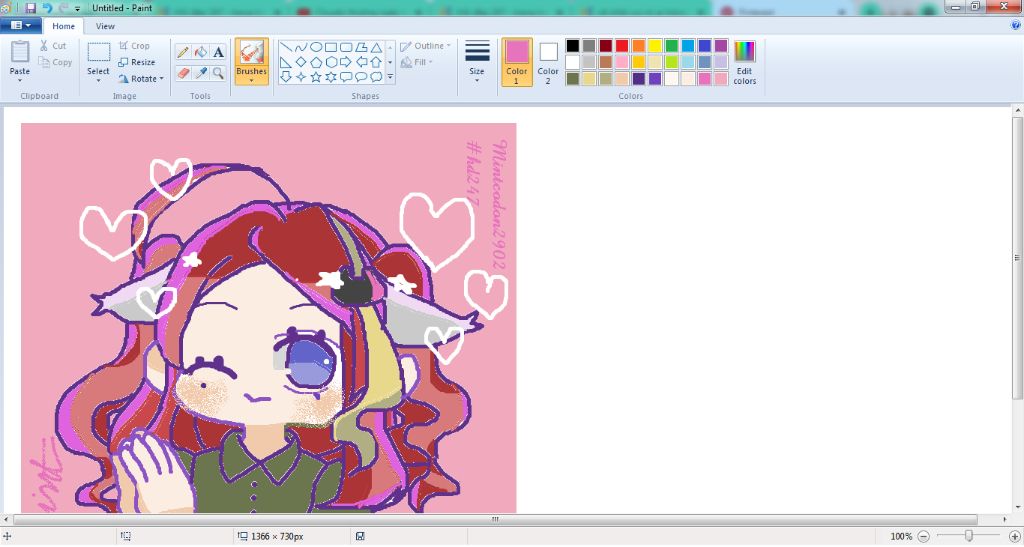Open Customize Quick Access Toolbar dropdown
Screen dimensions: 1024x547
point(78,8)
